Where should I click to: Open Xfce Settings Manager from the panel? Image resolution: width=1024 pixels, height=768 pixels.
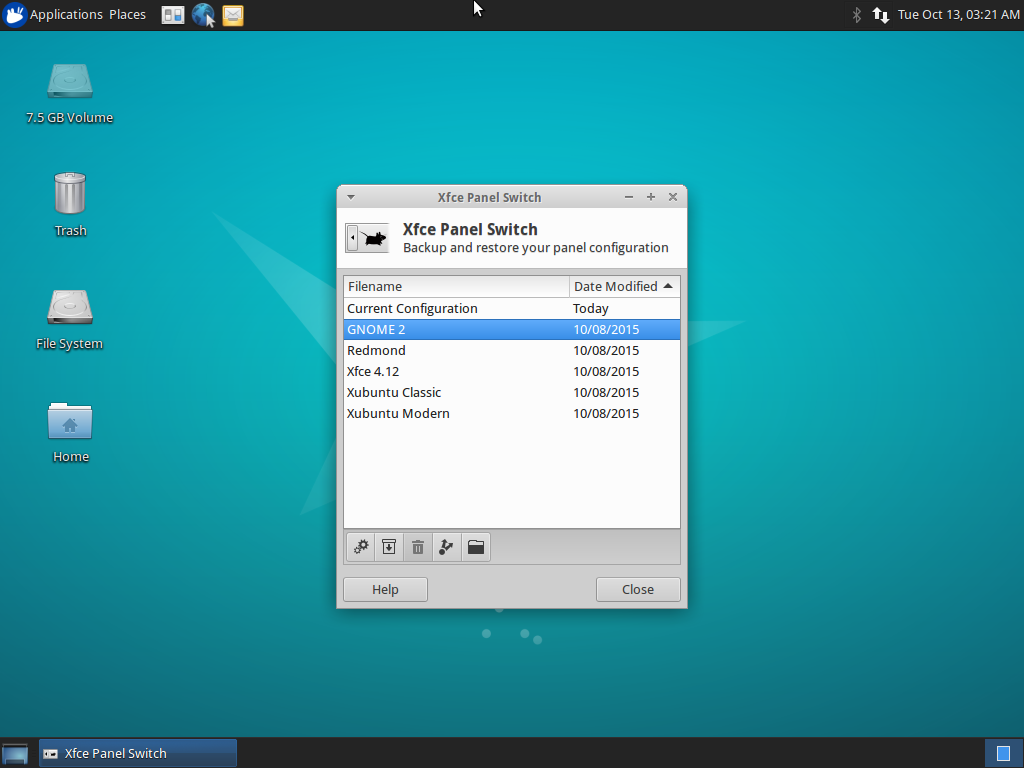tap(173, 15)
